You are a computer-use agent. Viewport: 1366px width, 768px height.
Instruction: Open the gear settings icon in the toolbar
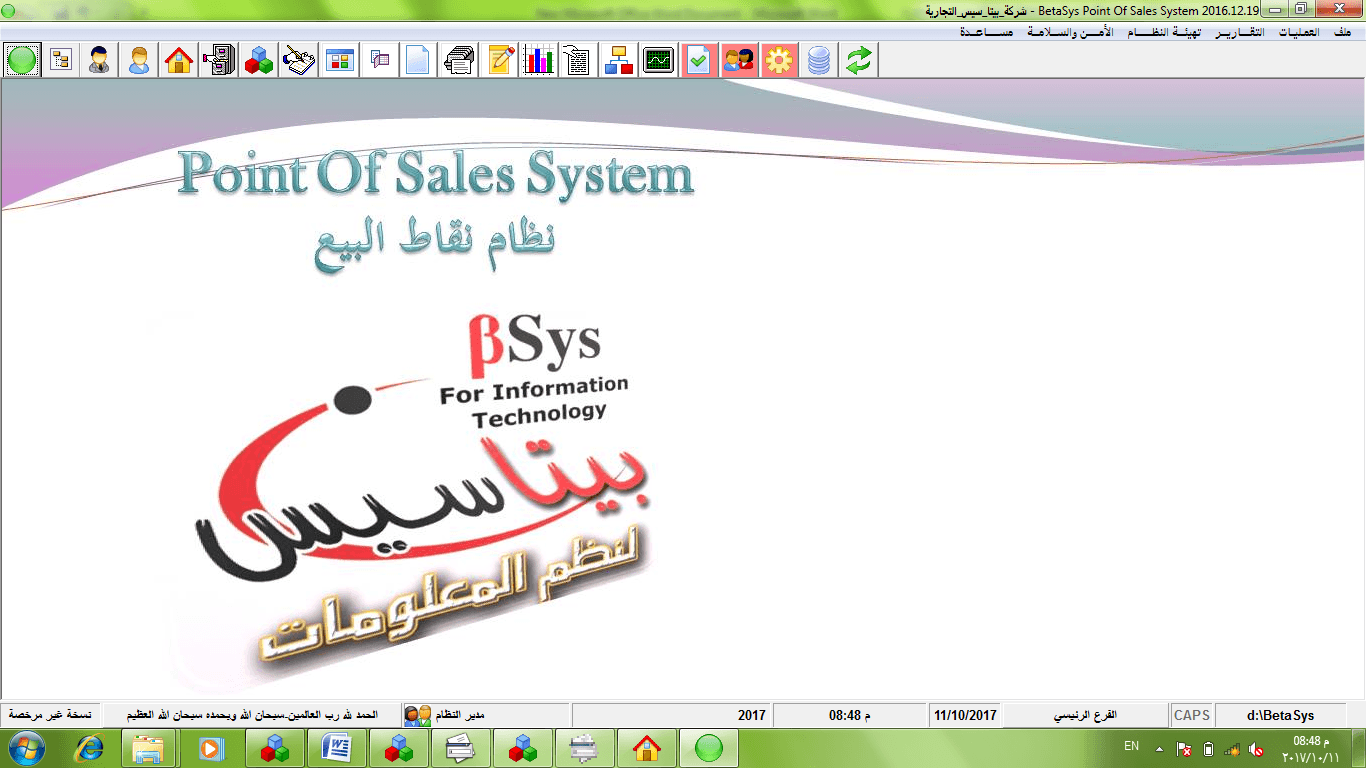[779, 60]
